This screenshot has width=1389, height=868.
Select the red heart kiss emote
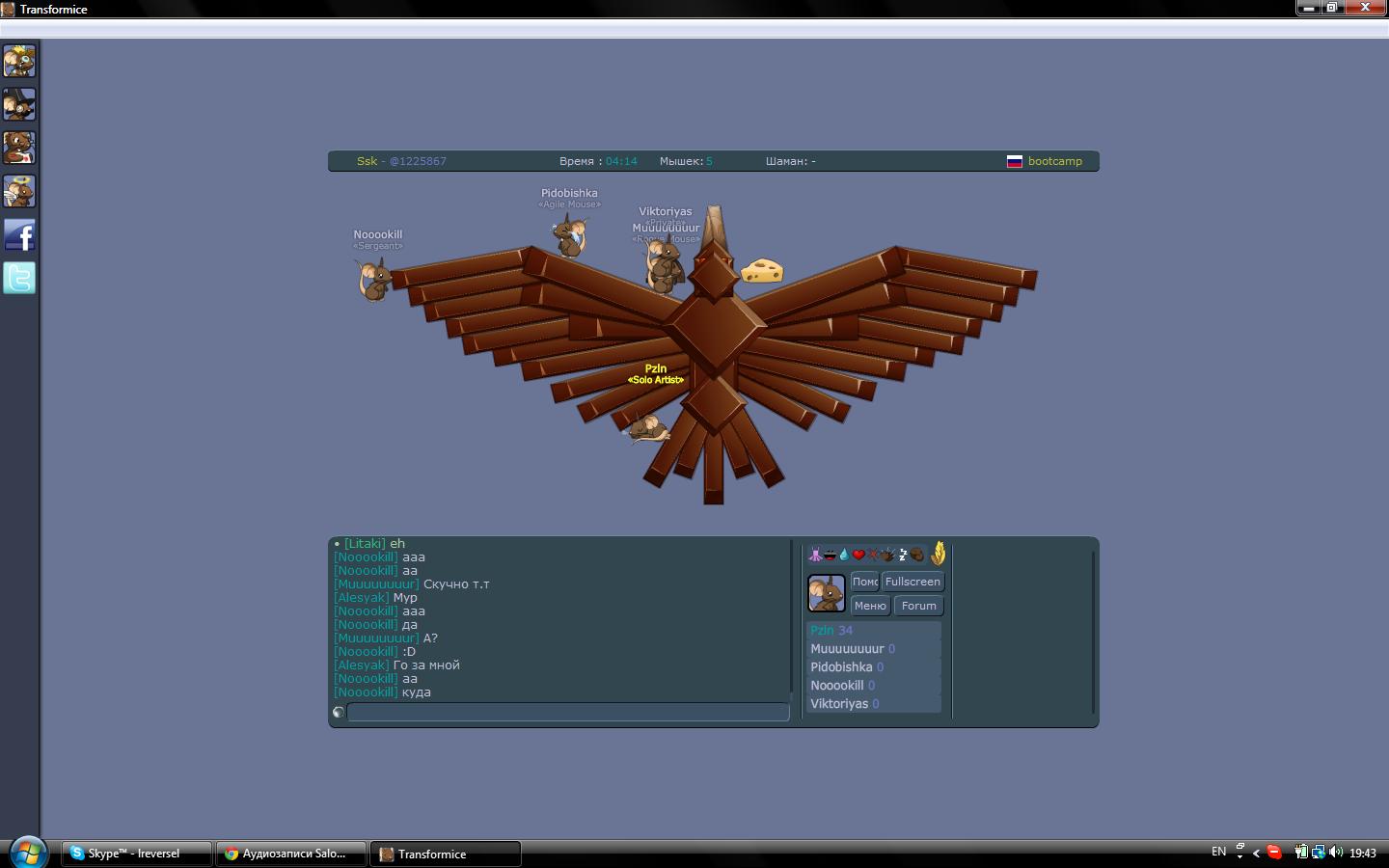point(858,555)
